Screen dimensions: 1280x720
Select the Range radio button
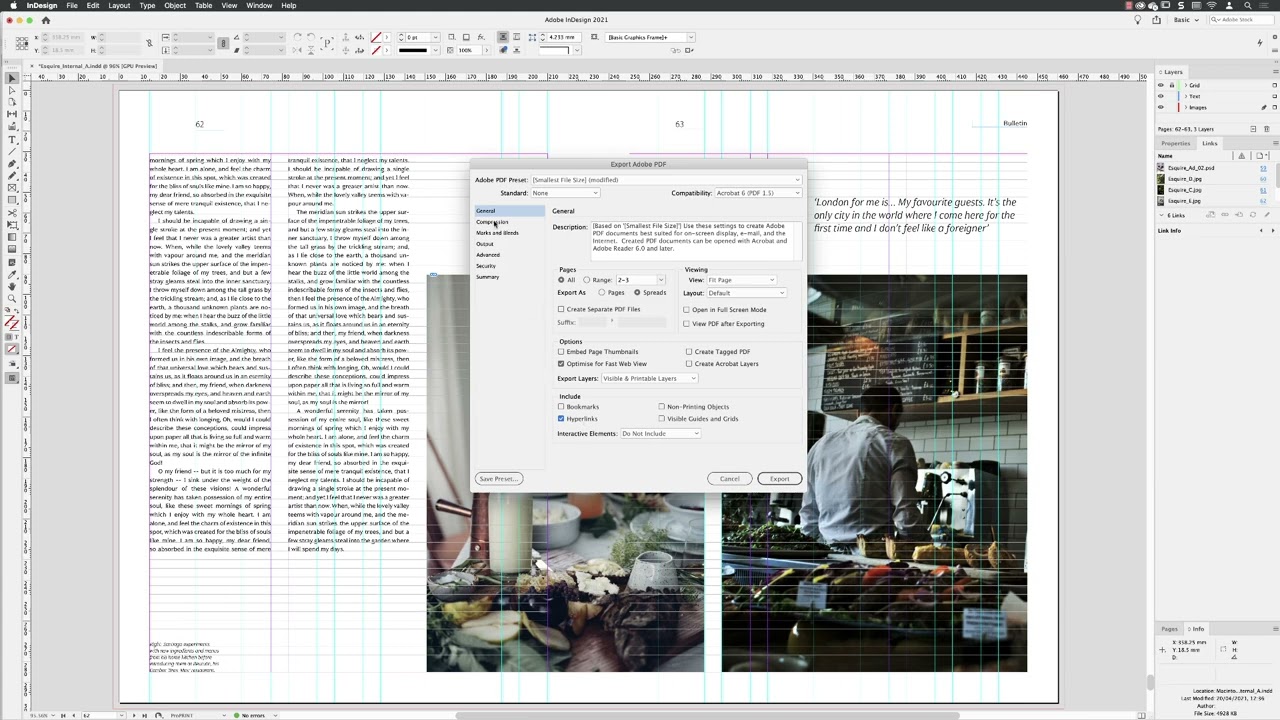[587, 280]
